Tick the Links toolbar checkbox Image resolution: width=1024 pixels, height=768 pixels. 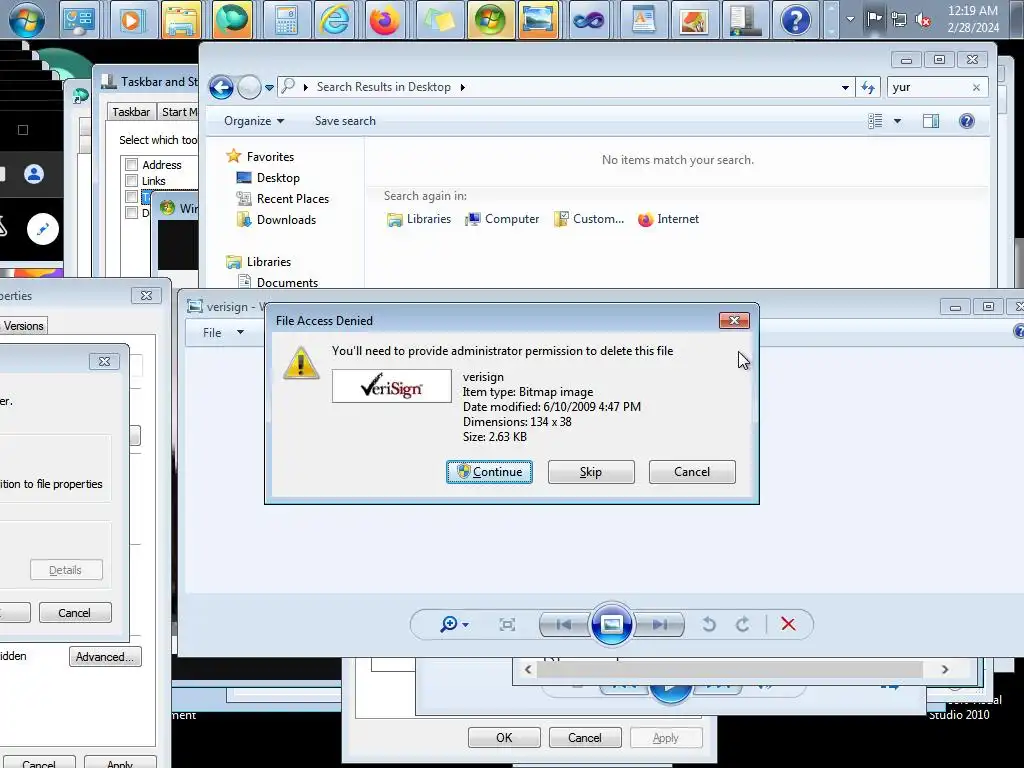pos(131,181)
